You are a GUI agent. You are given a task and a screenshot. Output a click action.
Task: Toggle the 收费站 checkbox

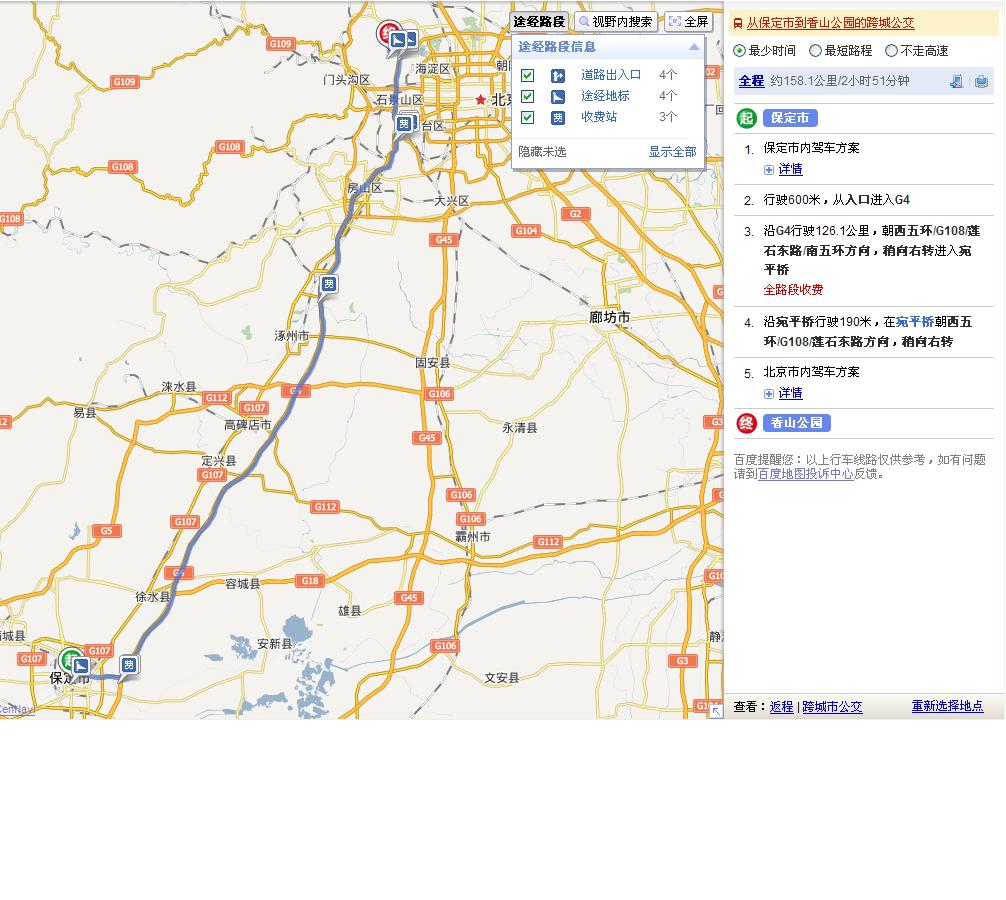coord(527,117)
